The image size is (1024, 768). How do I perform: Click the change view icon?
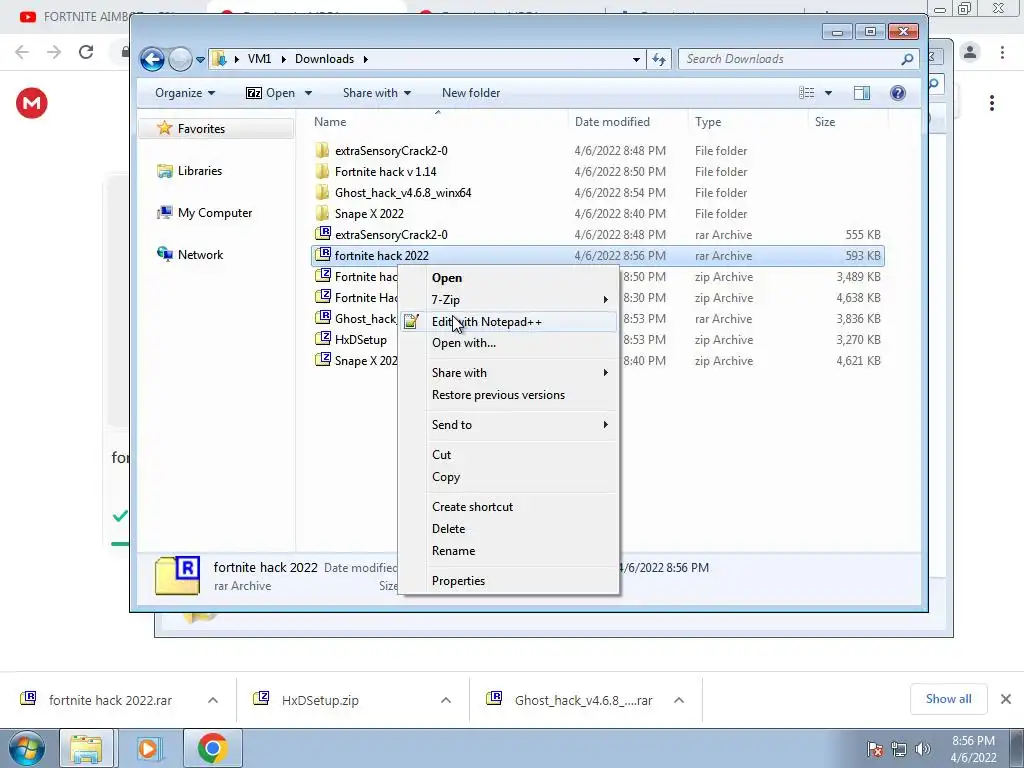pyautogui.click(x=807, y=93)
